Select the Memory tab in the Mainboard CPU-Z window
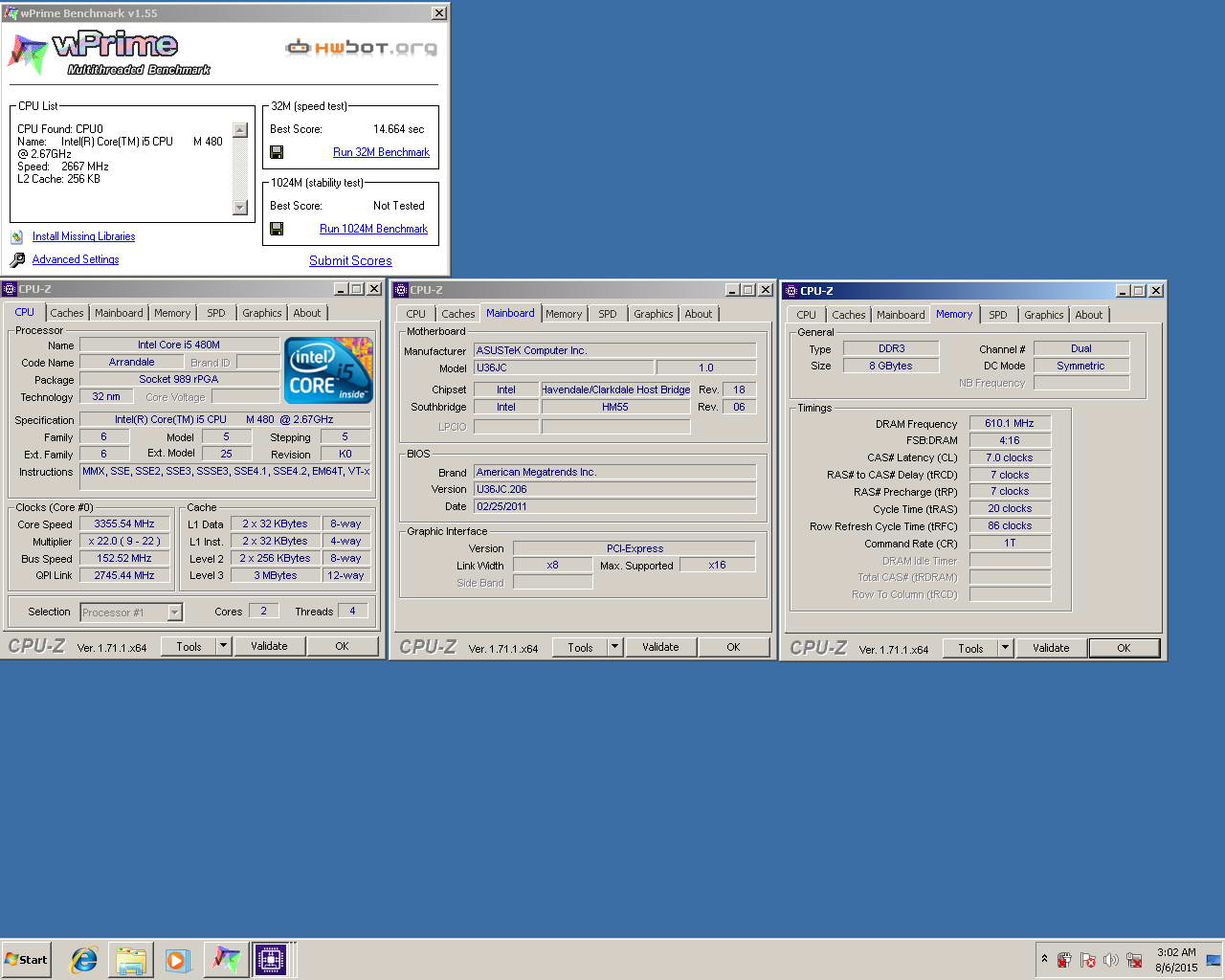This screenshot has height=980, width=1225. click(564, 314)
